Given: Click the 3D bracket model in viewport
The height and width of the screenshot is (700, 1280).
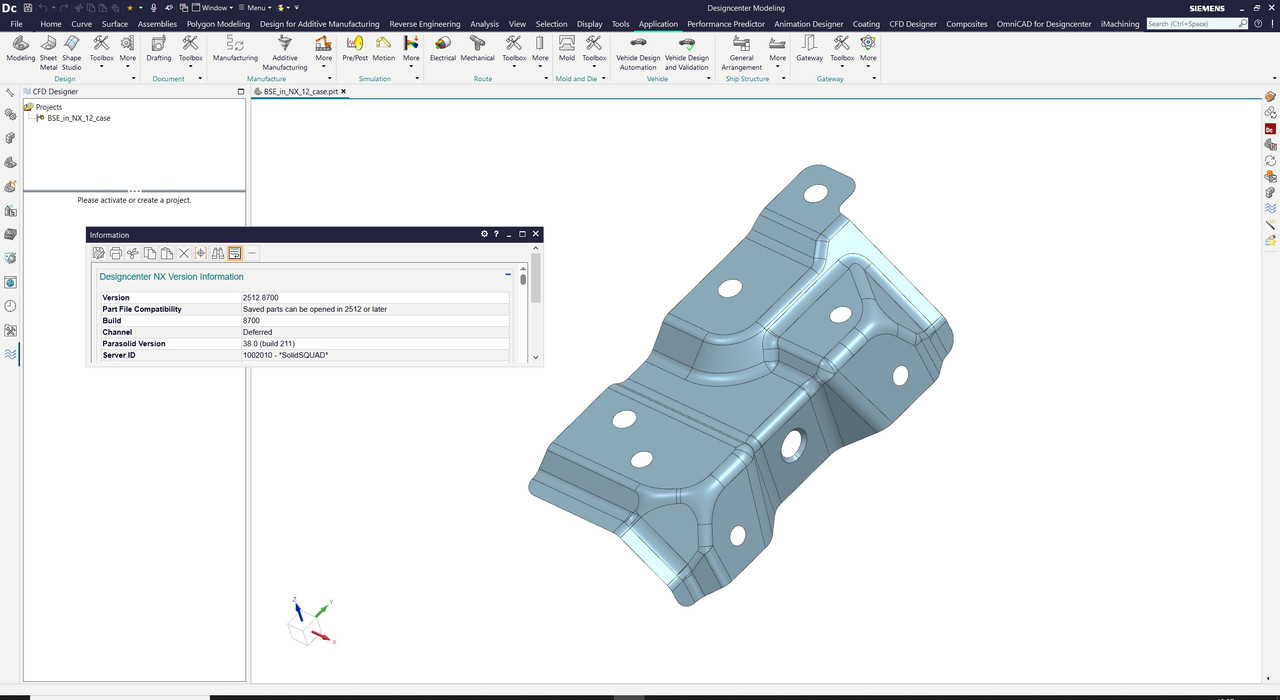Looking at the screenshot, I should coord(741,385).
